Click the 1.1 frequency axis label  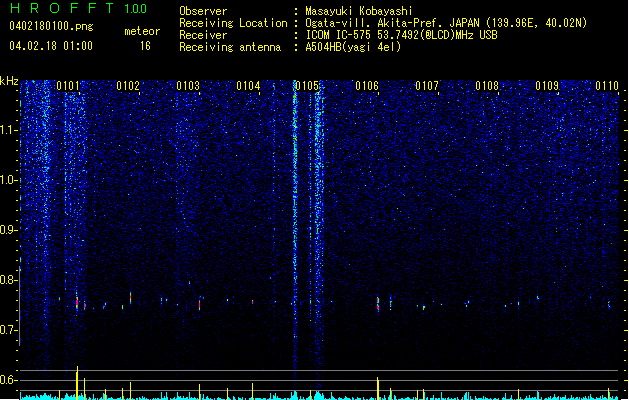[x=9, y=130]
